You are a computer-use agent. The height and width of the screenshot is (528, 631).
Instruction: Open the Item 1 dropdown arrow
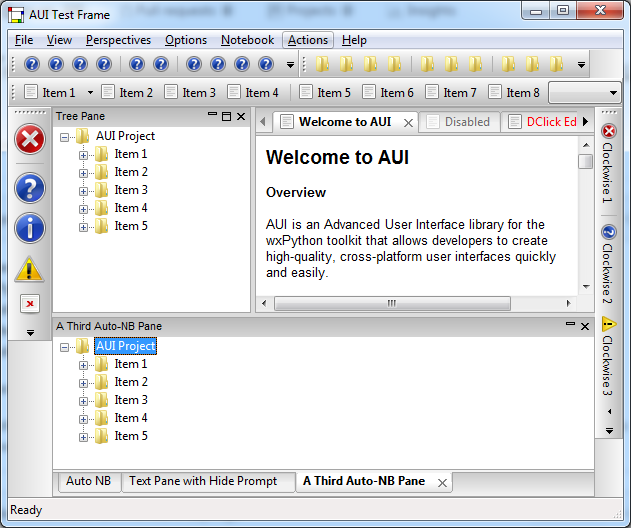tap(90, 93)
